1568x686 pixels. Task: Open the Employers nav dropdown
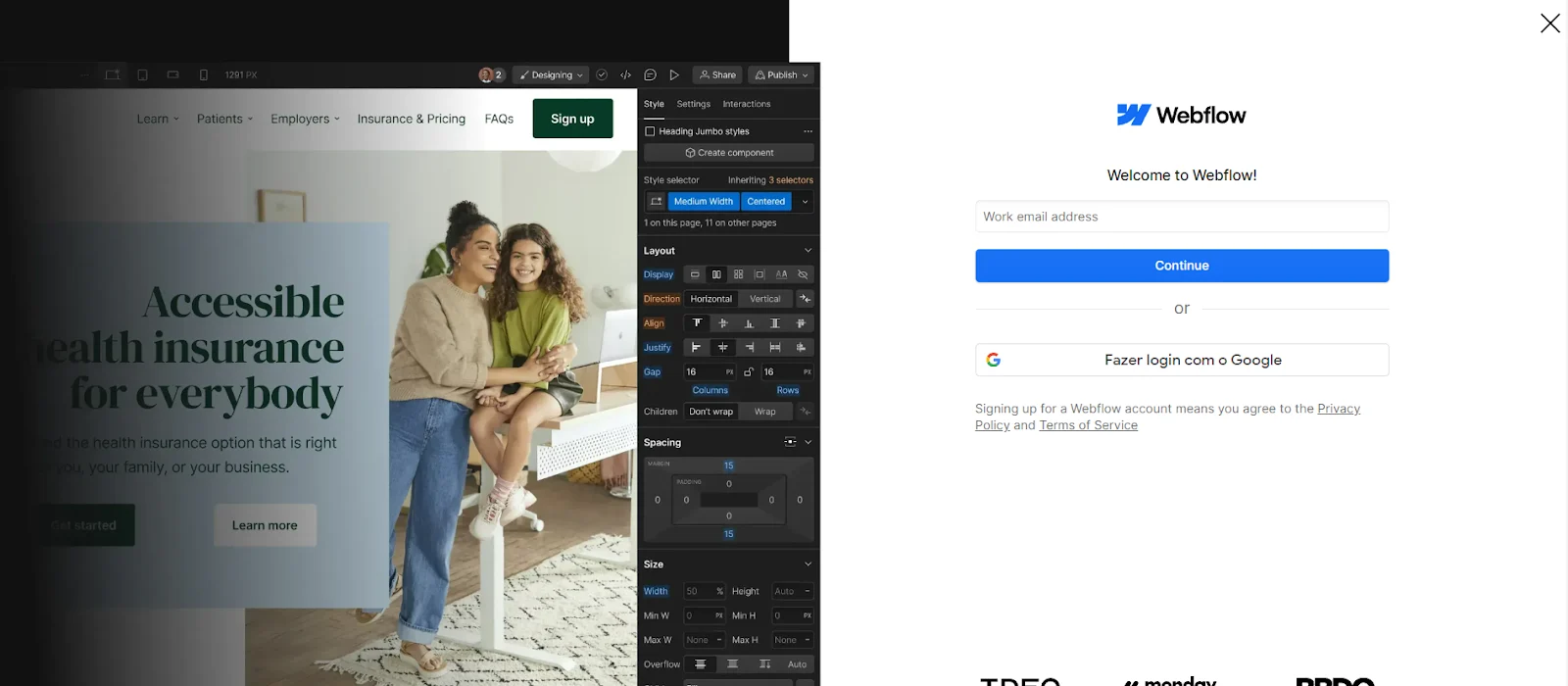click(x=305, y=119)
